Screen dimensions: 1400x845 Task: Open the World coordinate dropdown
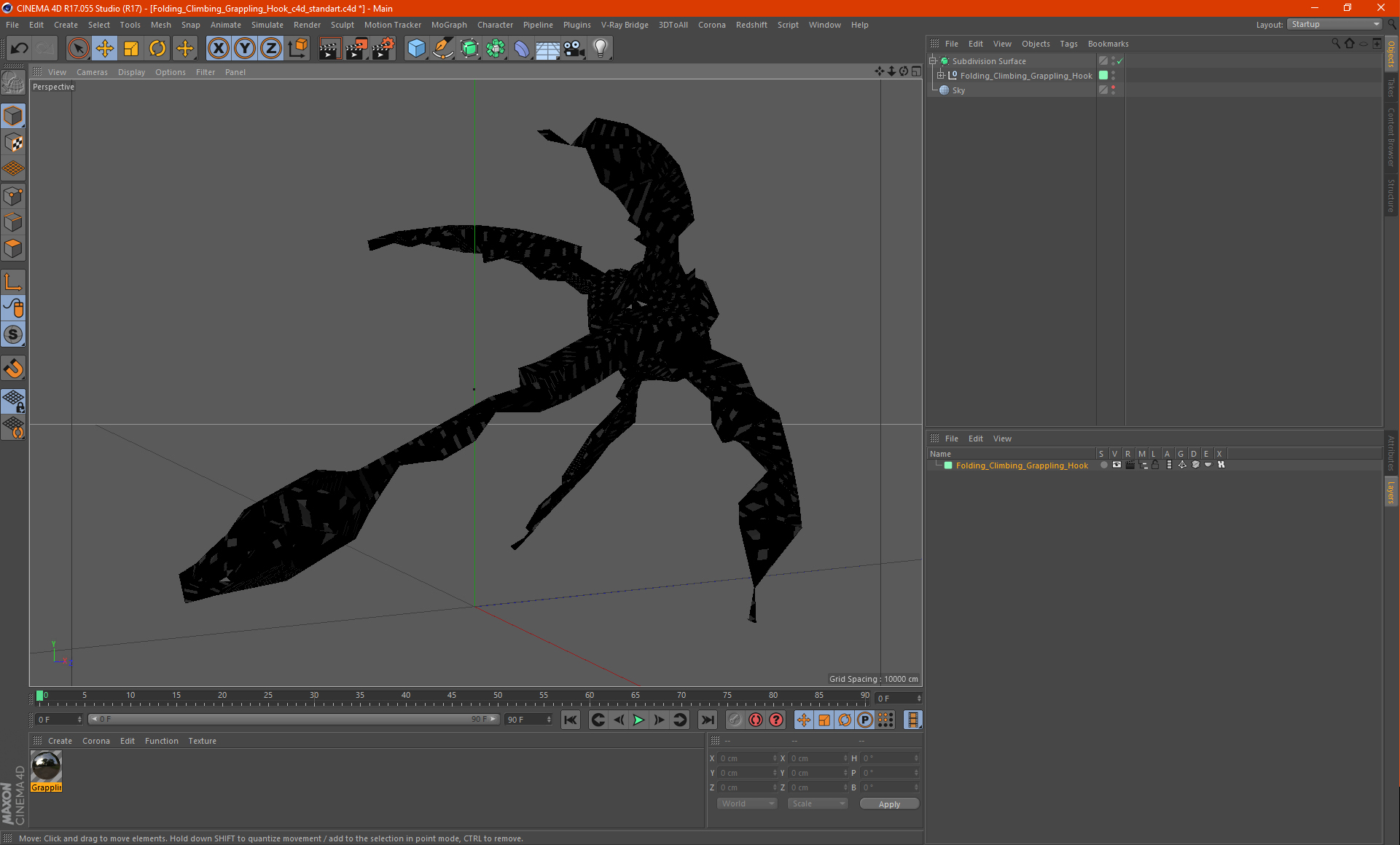(x=748, y=803)
